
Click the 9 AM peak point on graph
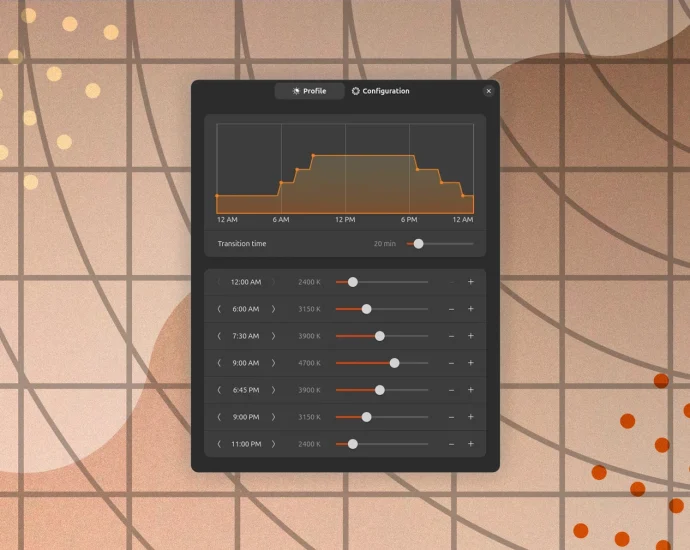(313, 155)
